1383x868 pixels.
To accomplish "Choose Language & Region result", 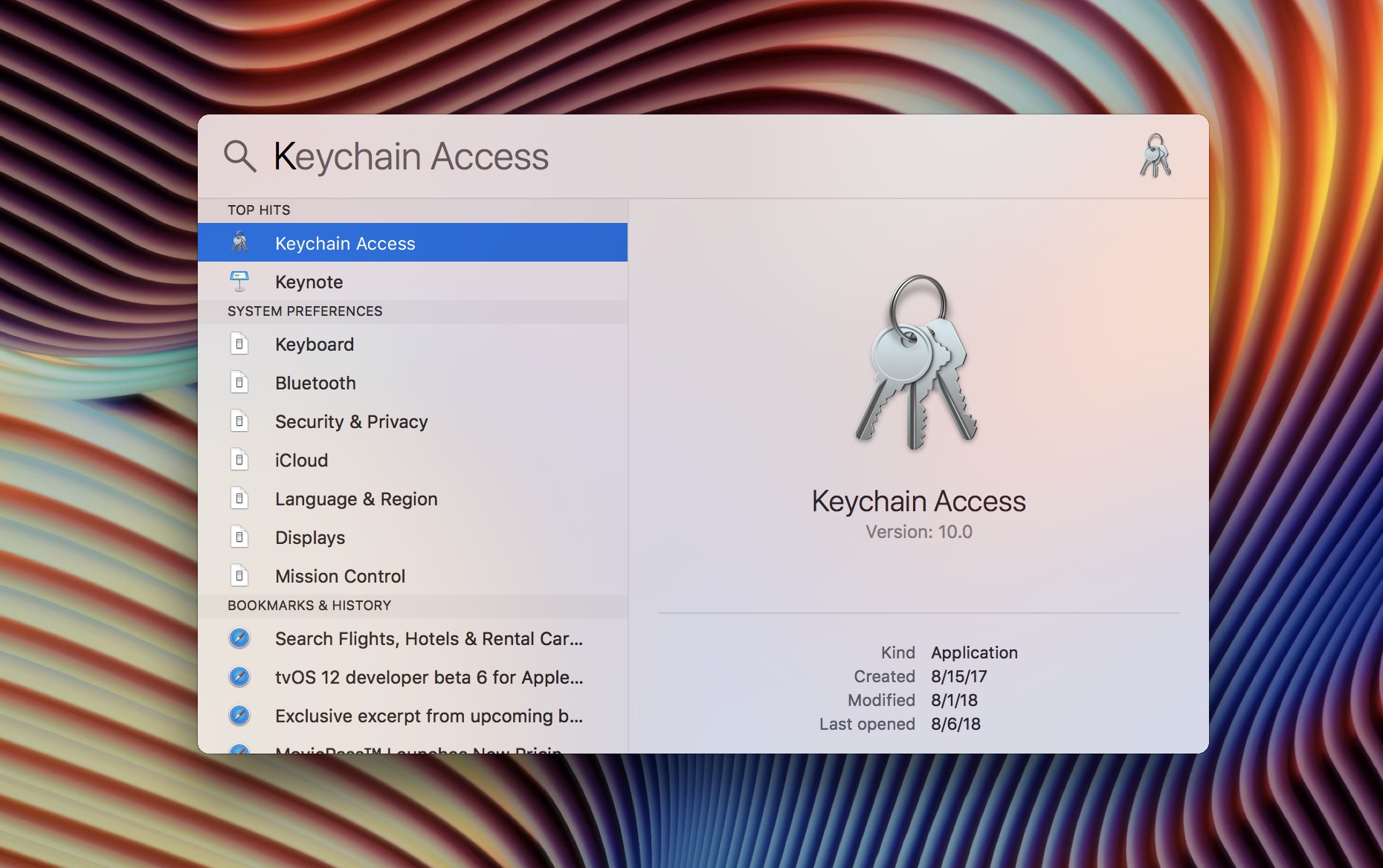I will 356,499.
